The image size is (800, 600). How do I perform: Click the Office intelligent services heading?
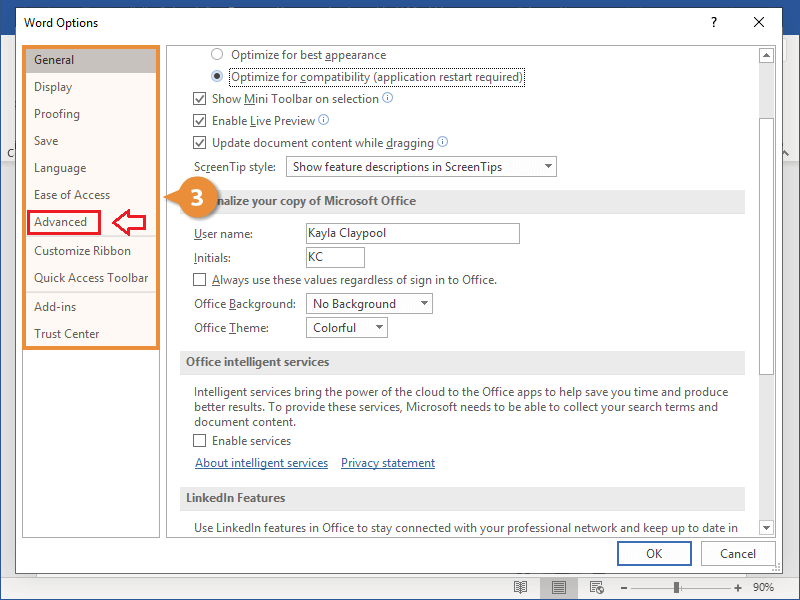[258, 362]
